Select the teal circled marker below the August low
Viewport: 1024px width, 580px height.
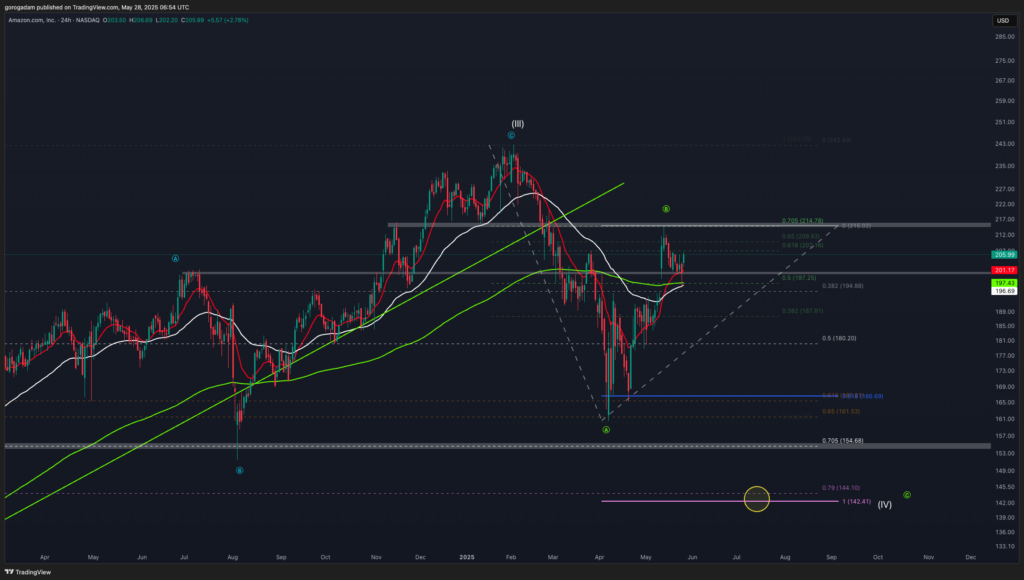tap(239, 470)
